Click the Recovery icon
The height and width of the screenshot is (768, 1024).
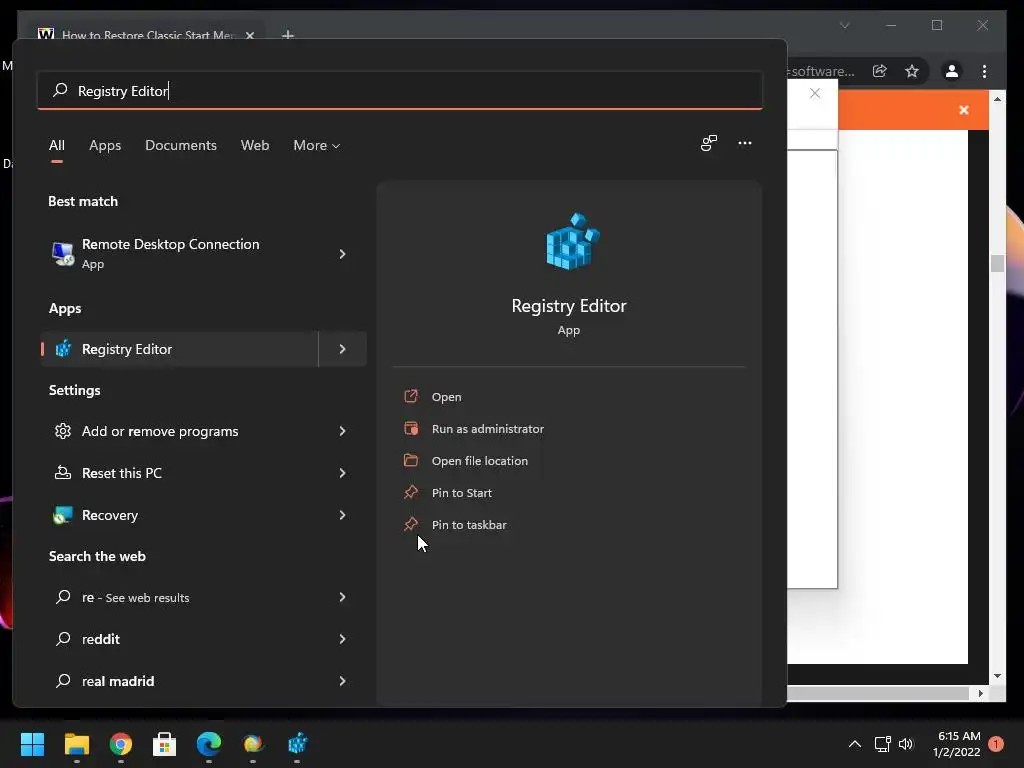click(x=63, y=515)
